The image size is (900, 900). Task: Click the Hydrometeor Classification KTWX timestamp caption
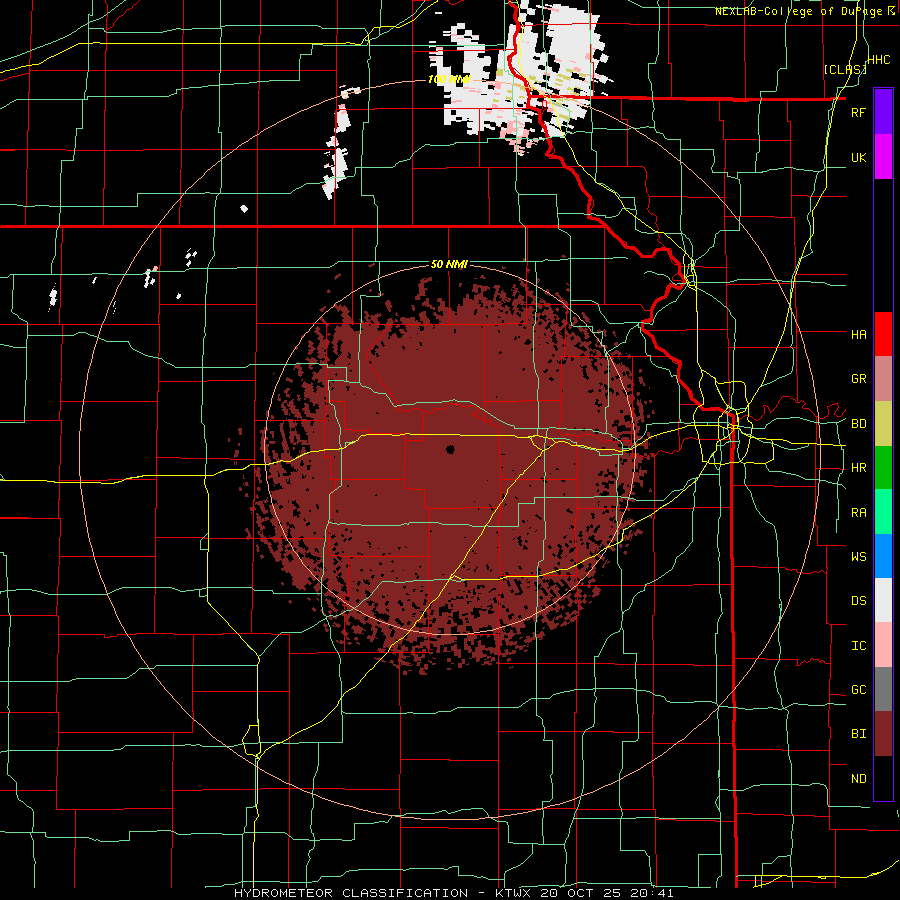click(x=453, y=893)
